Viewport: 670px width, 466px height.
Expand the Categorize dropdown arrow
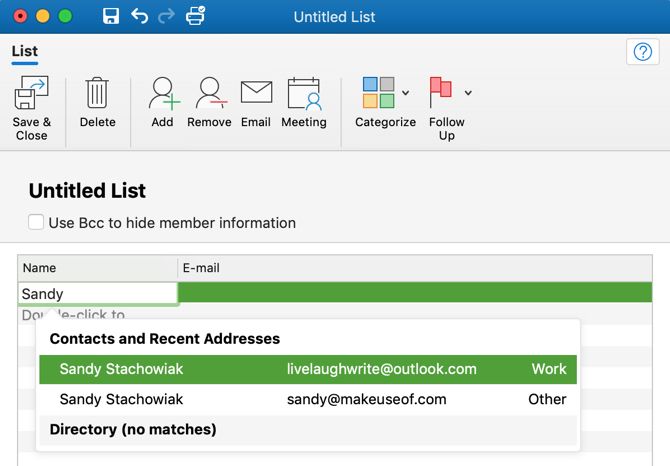405,93
